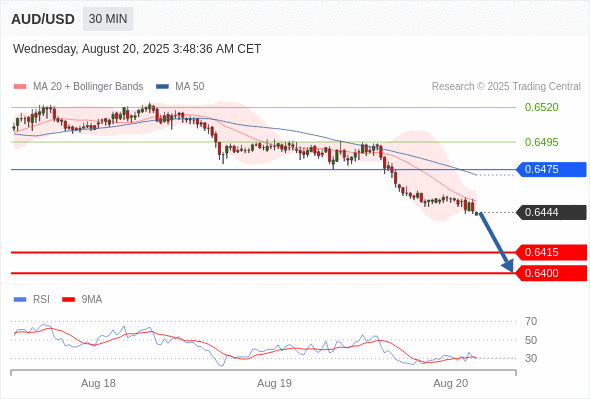Viewport: 590px width, 400px height.
Task: Click the RSI legend swatch
Action: [20, 300]
